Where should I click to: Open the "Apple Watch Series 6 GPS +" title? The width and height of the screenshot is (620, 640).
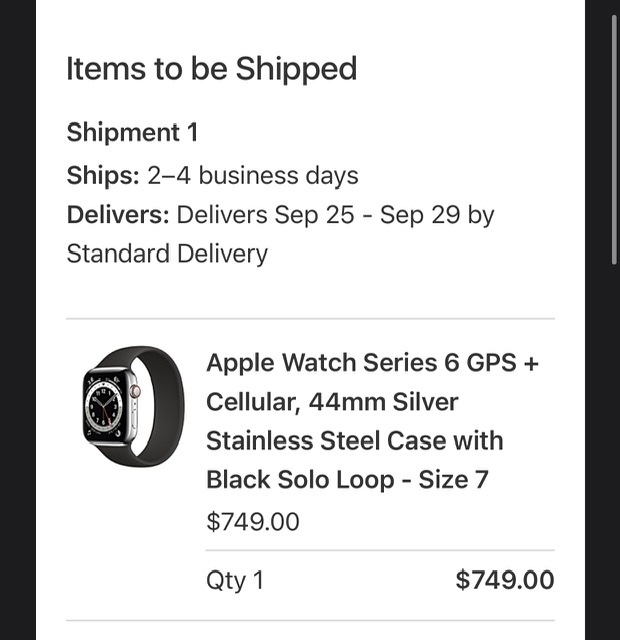[372, 363]
